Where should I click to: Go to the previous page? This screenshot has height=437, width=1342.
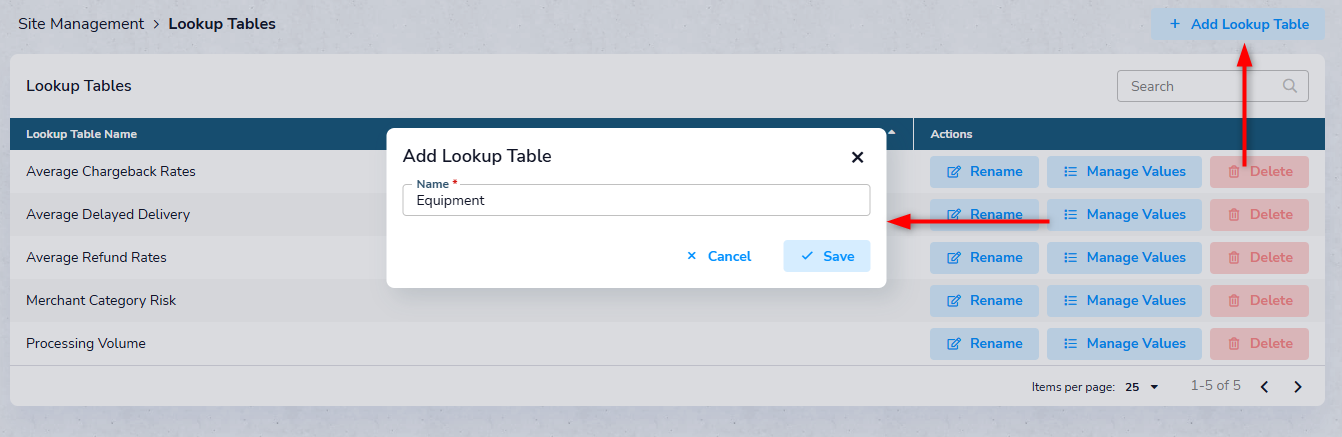point(1264,386)
